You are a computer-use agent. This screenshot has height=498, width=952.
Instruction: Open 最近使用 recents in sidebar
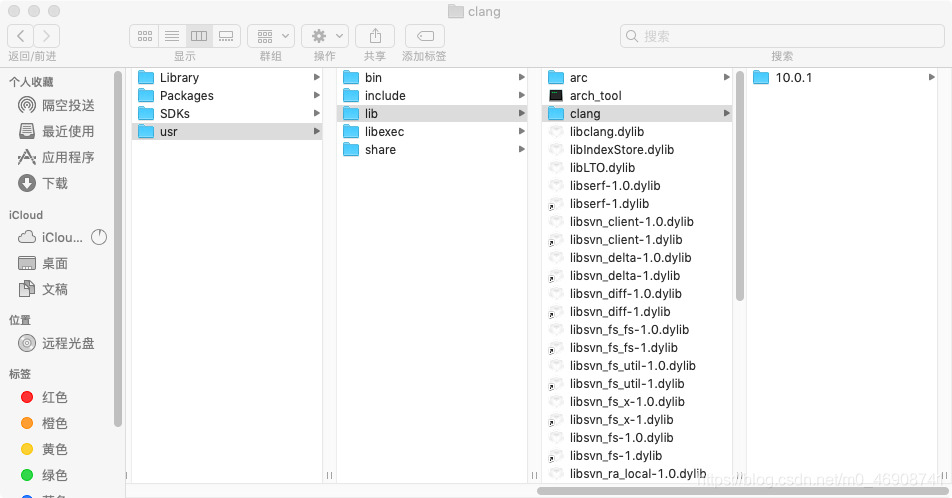pos(56,131)
